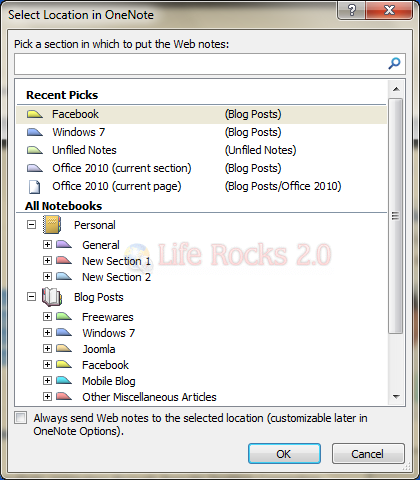Screen dimensions: 420x480
Task: Select the Personal notebook label
Action: 95,225
